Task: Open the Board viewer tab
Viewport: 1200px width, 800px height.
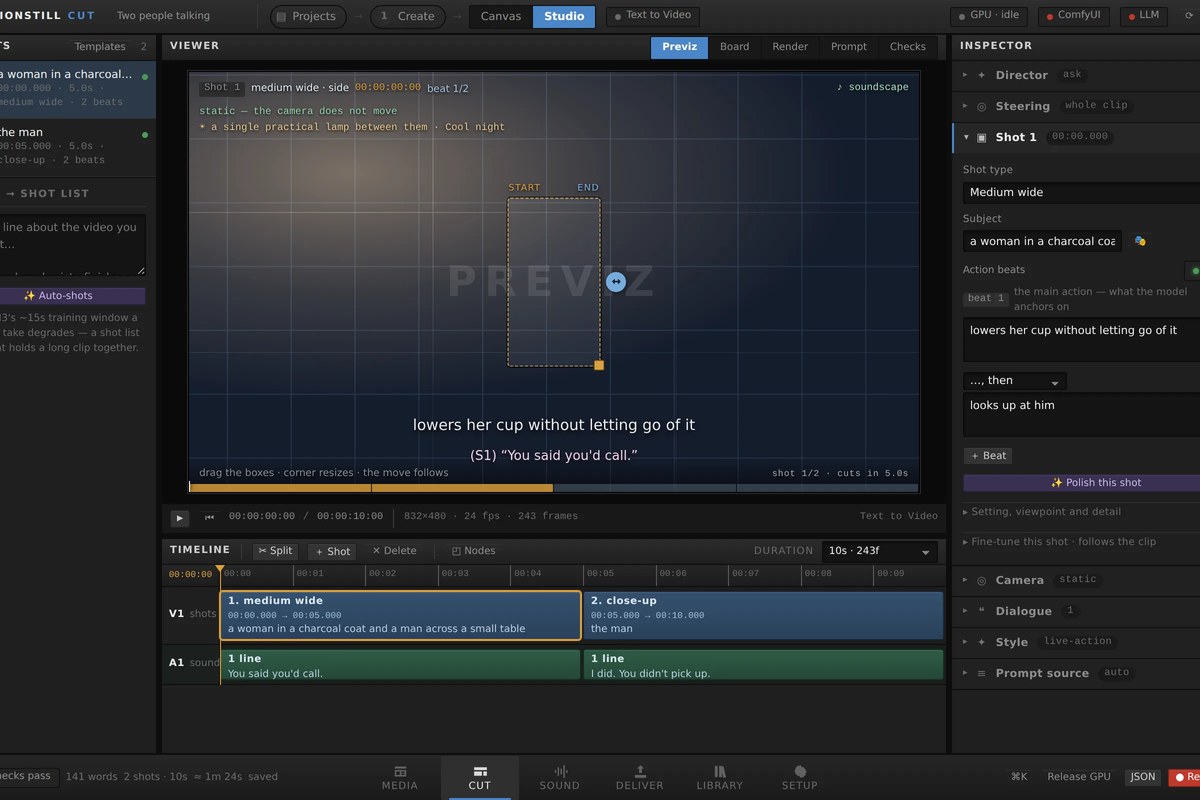Action: pos(734,47)
